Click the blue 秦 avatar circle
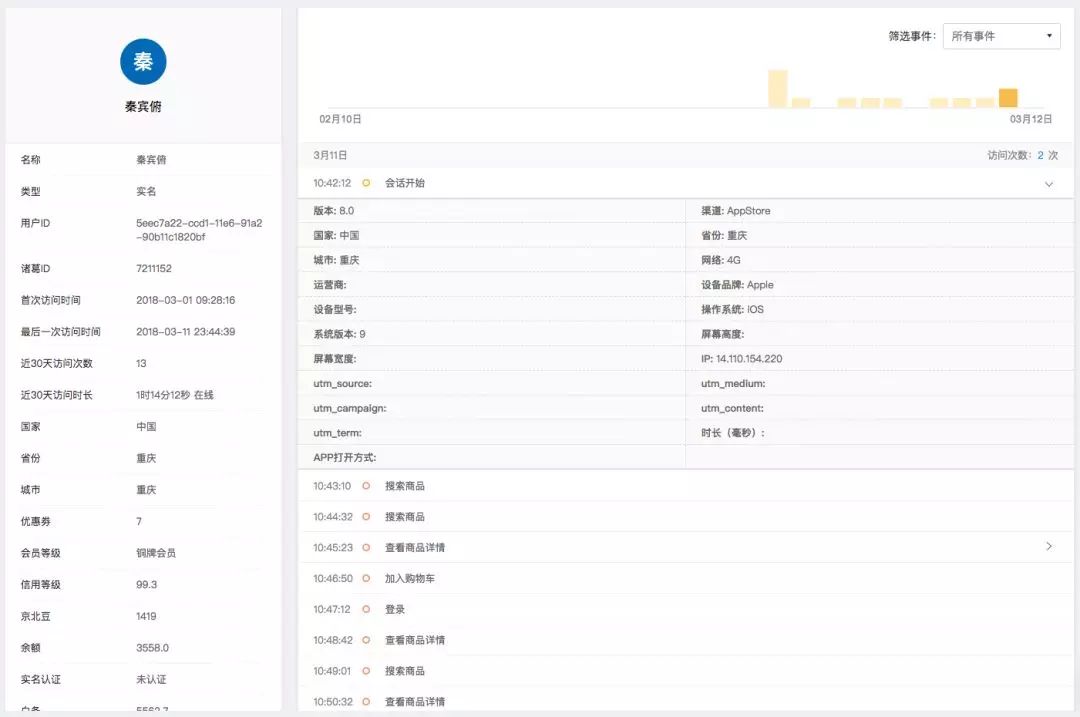The image size is (1080, 717). click(x=143, y=61)
